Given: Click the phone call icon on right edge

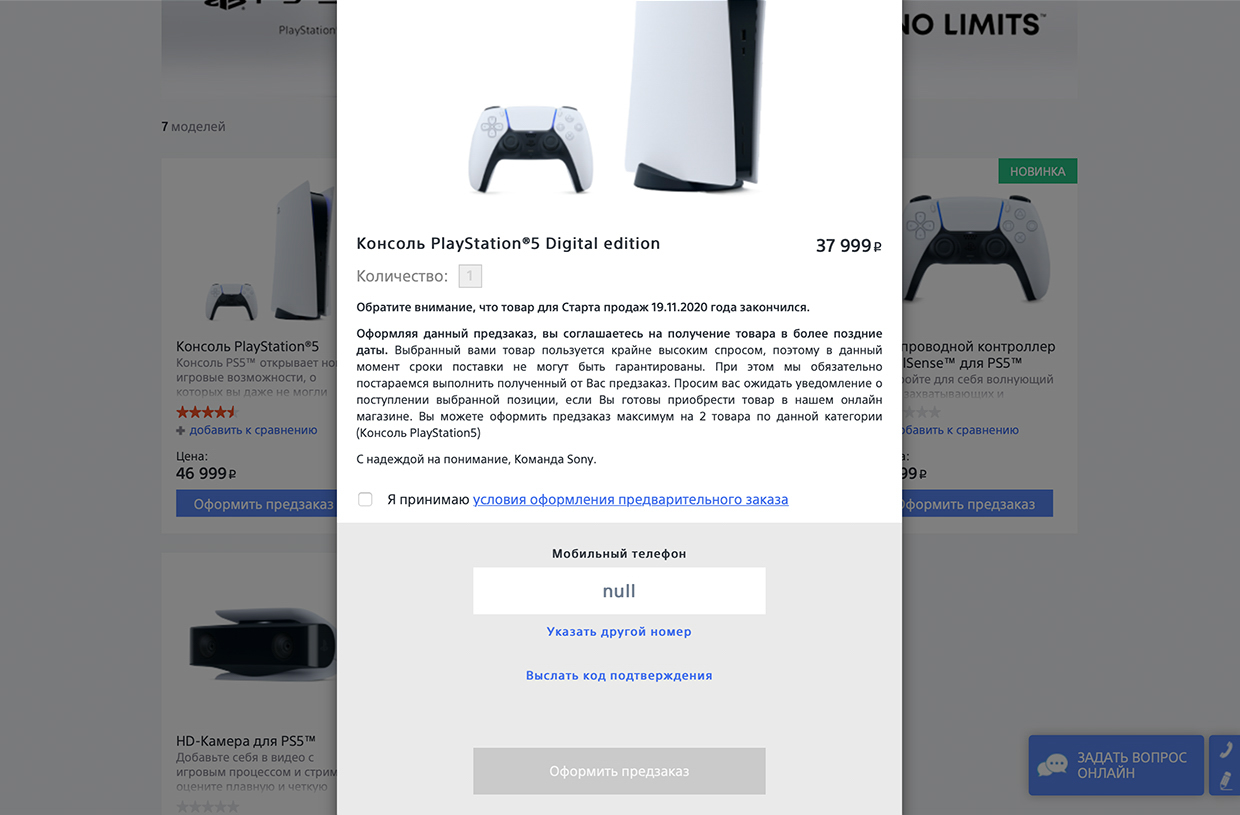Looking at the screenshot, I should 1225,749.
